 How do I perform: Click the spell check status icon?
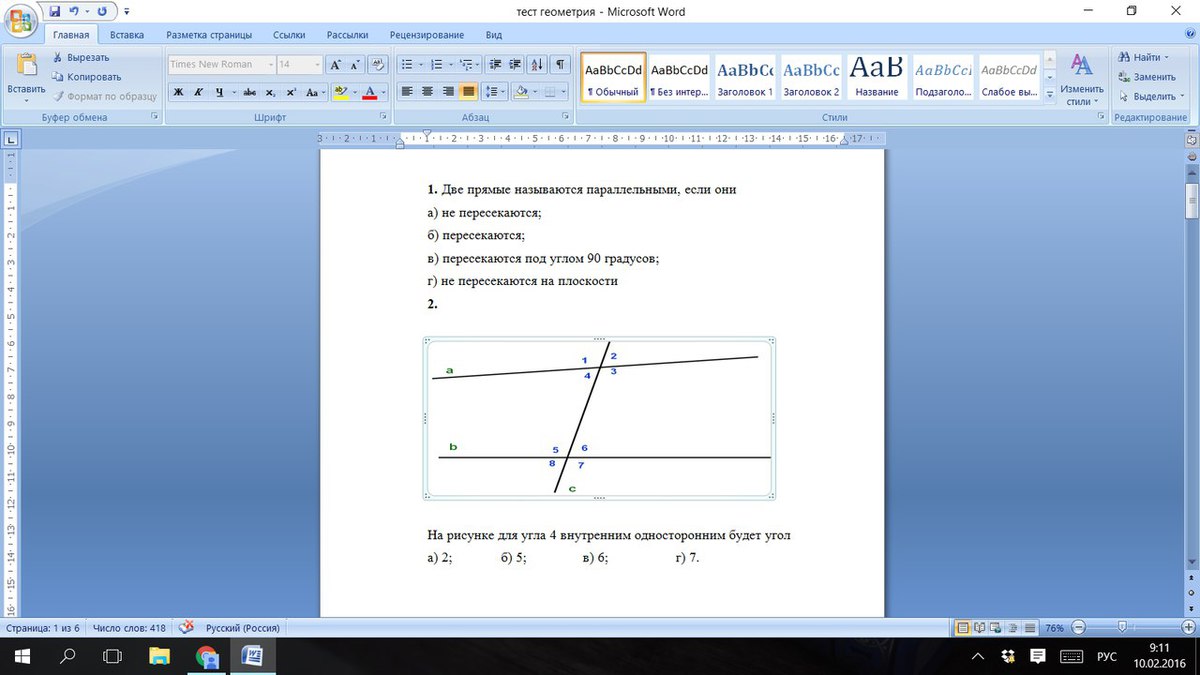186,628
